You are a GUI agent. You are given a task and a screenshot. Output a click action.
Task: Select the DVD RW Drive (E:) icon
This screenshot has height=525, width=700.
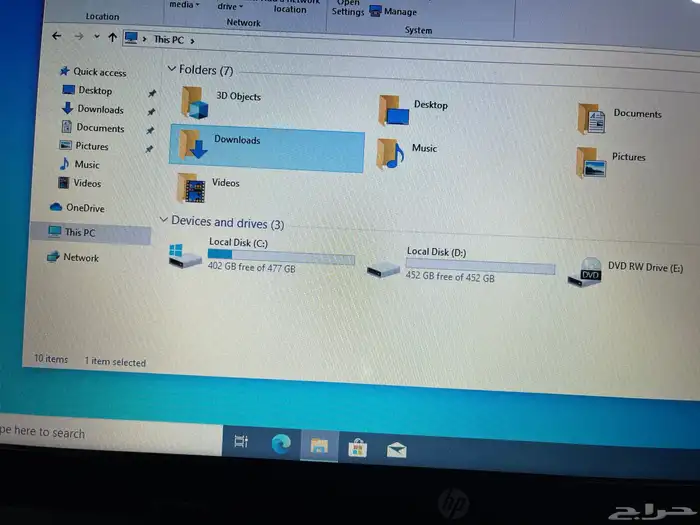pyautogui.click(x=585, y=272)
